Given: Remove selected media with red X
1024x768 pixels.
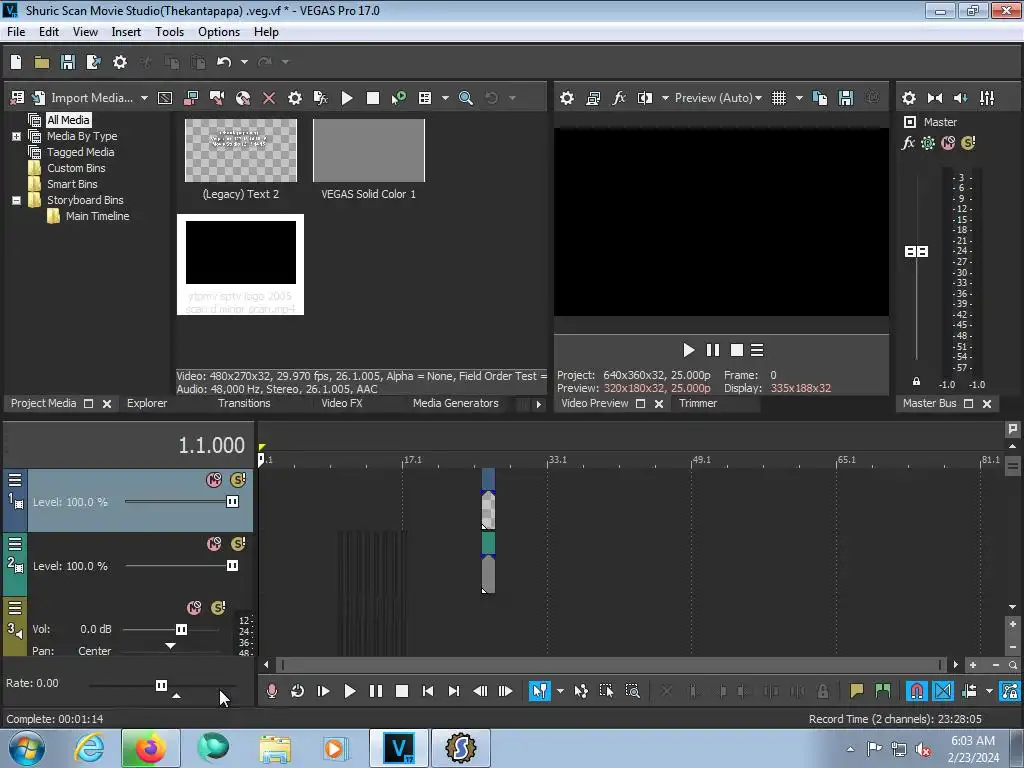Looking at the screenshot, I should tap(268, 98).
